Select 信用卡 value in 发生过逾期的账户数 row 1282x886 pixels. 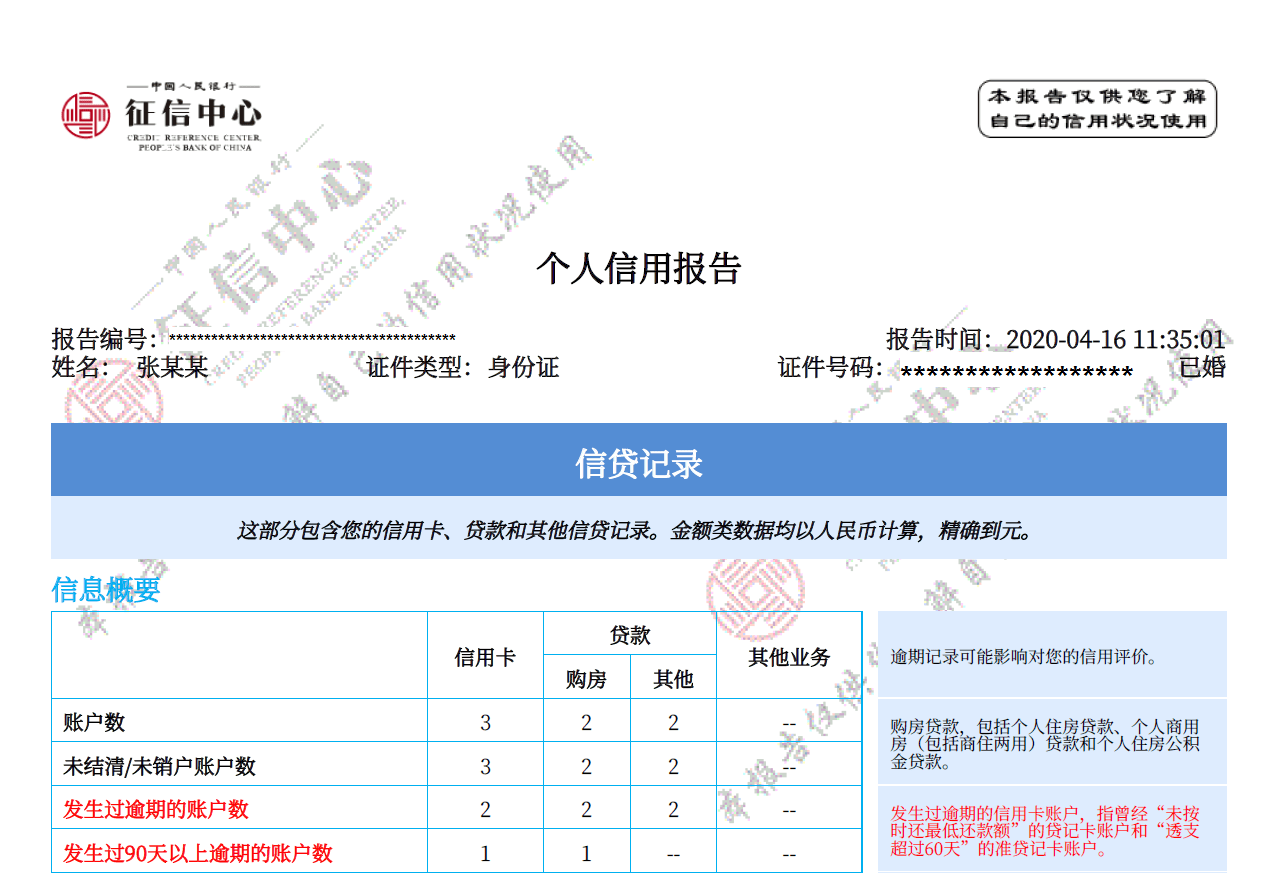click(x=486, y=810)
